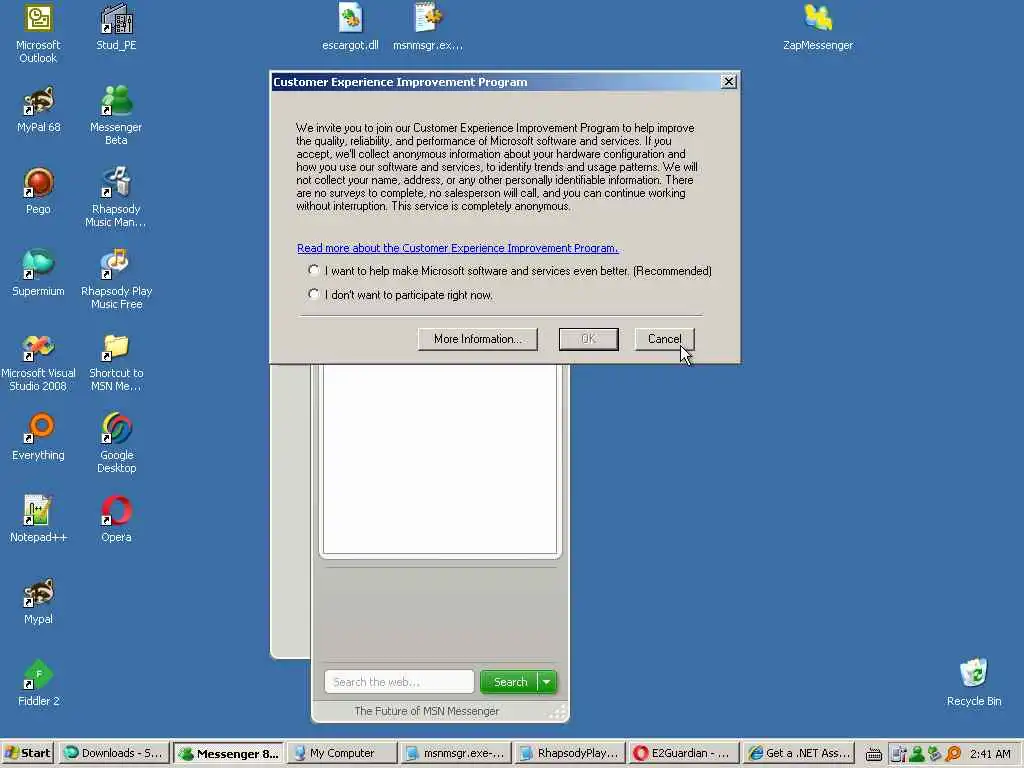Open the Pego desktop shortcut
This screenshot has width=1024, height=768.
point(39,191)
